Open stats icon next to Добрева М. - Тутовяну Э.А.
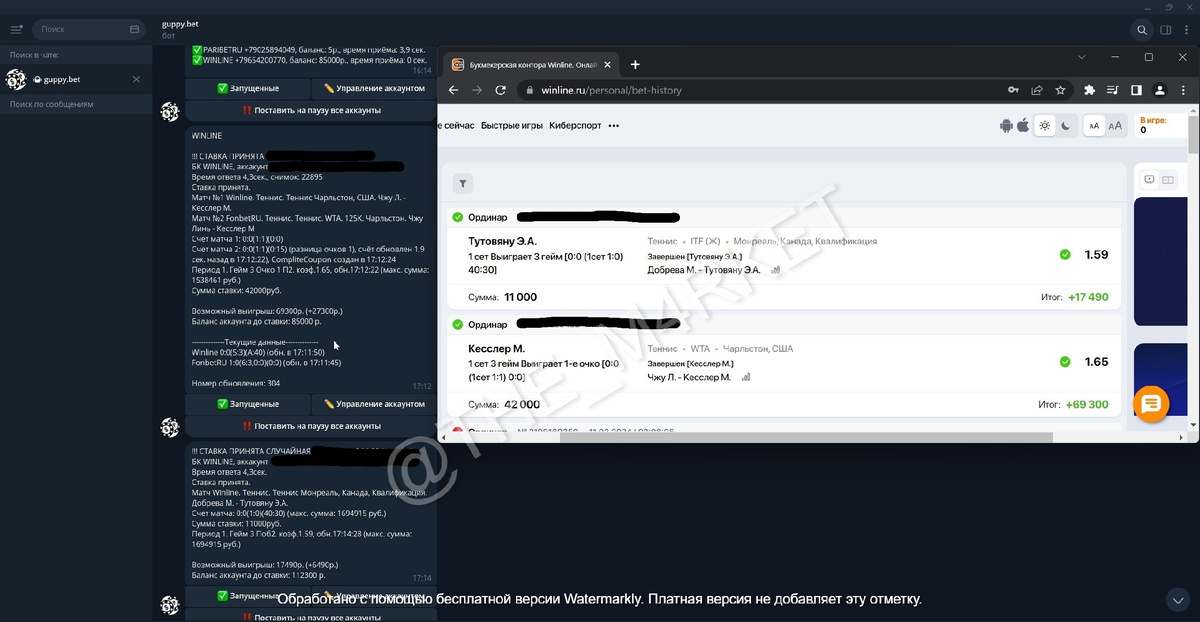Viewport: 1200px width, 622px height. [x=775, y=270]
